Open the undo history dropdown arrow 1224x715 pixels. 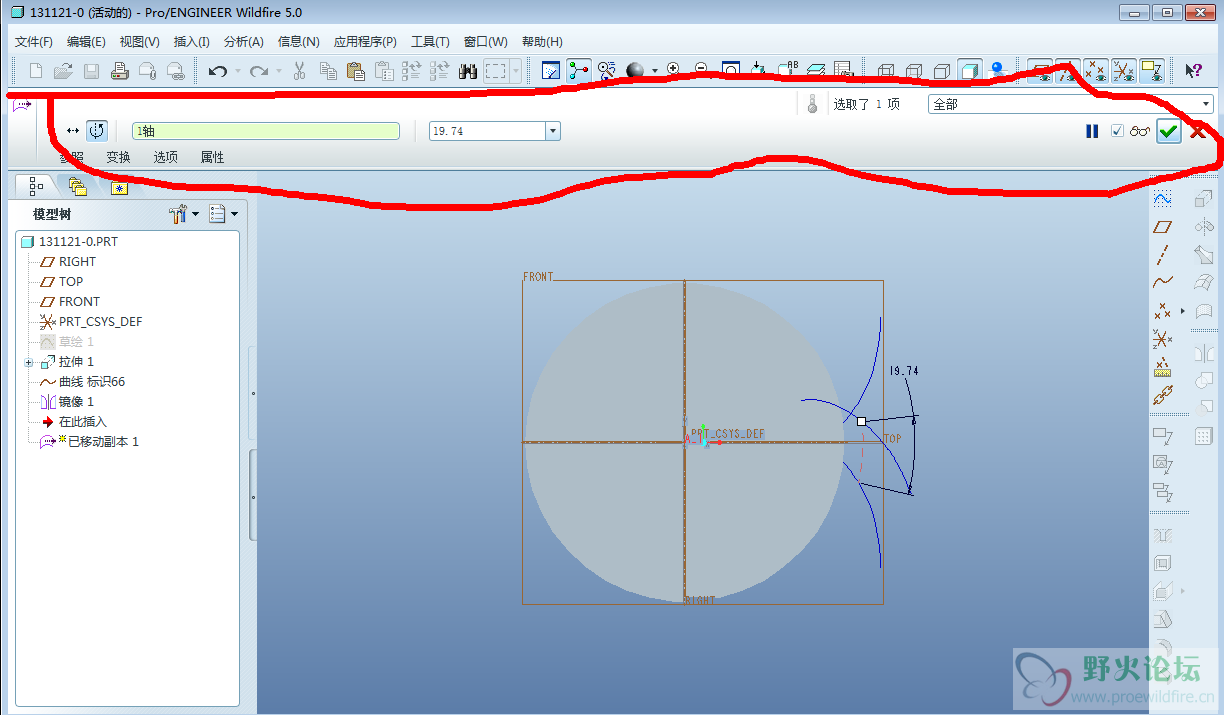[x=237, y=71]
